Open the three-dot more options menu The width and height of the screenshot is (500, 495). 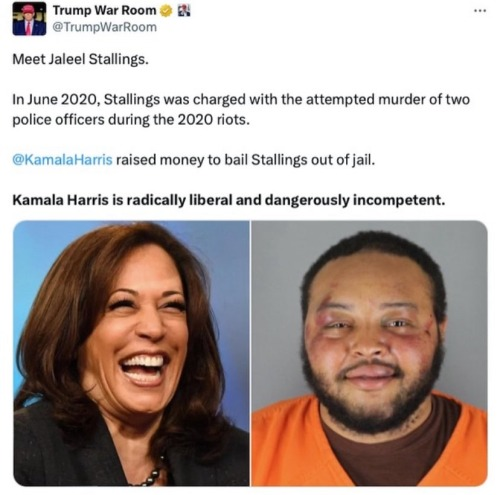point(480,11)
